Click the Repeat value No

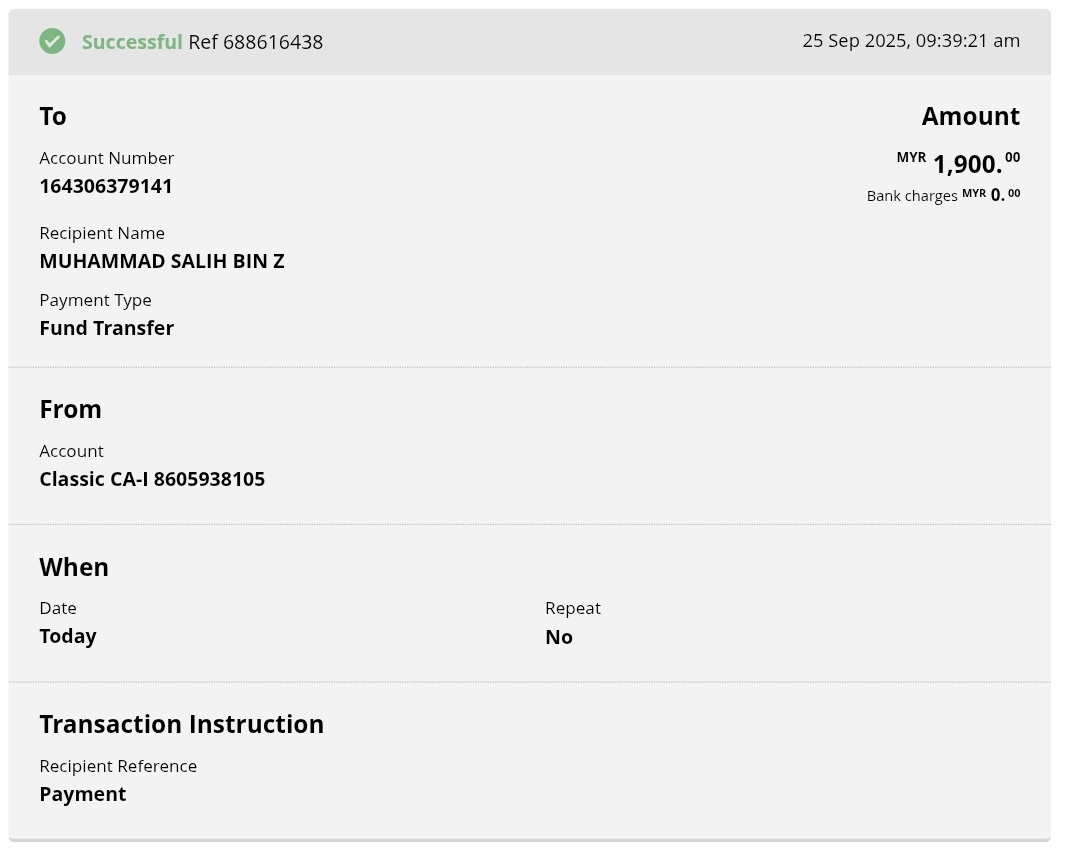click(559, 637)
